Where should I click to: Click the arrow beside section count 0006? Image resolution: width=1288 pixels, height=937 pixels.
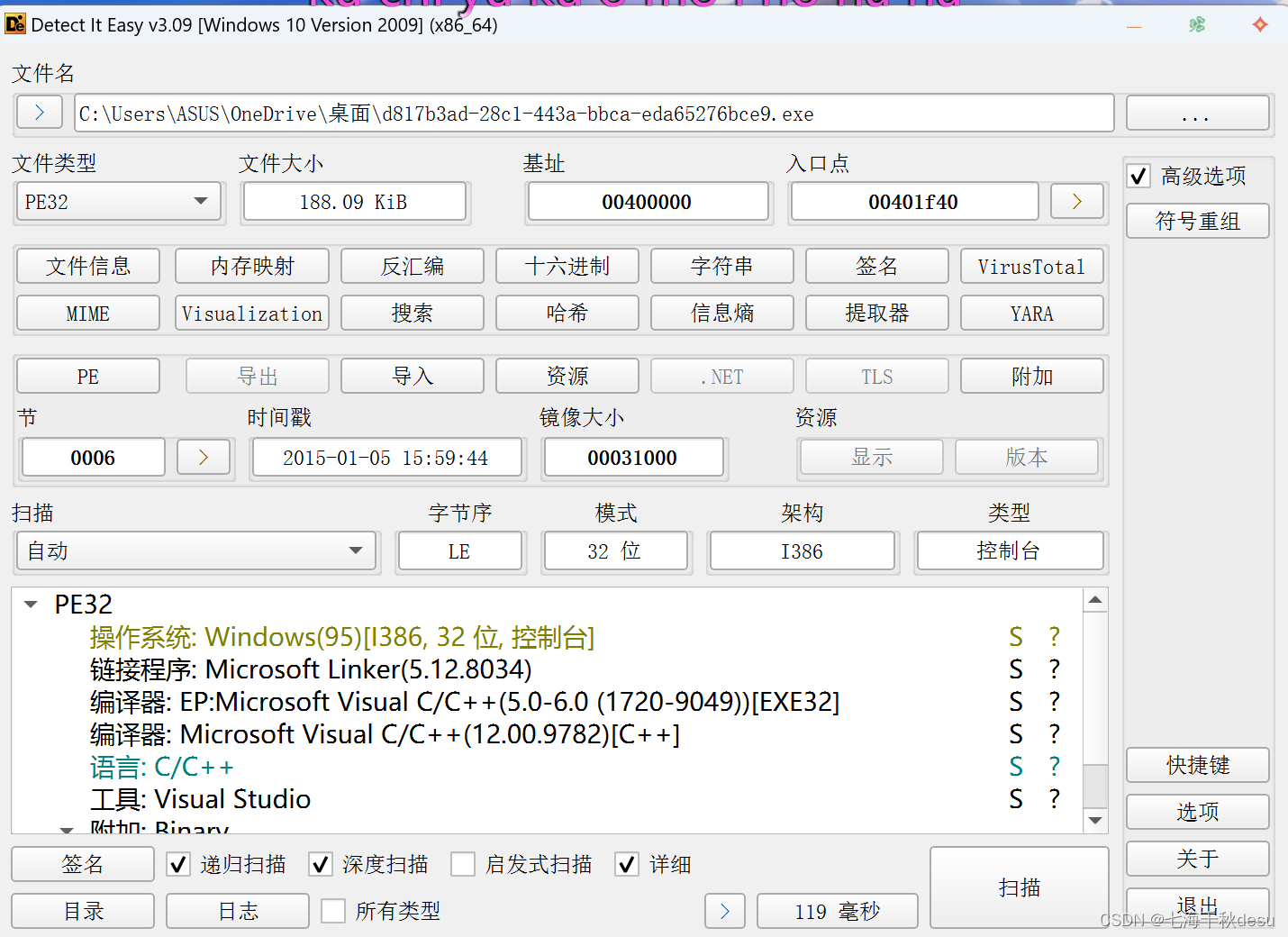click(204, 457)
